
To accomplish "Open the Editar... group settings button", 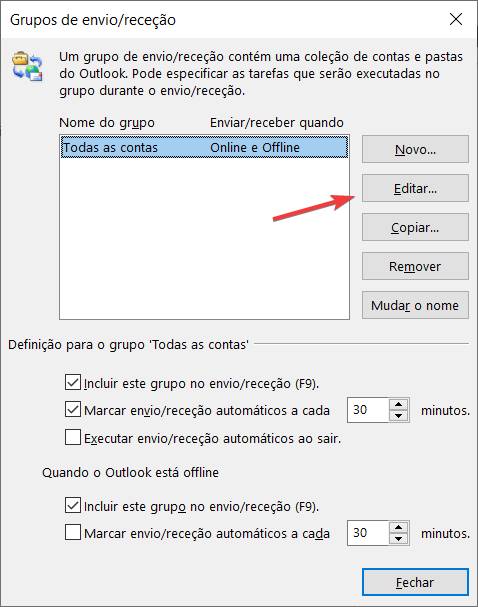I will click(x=415, y=189).
